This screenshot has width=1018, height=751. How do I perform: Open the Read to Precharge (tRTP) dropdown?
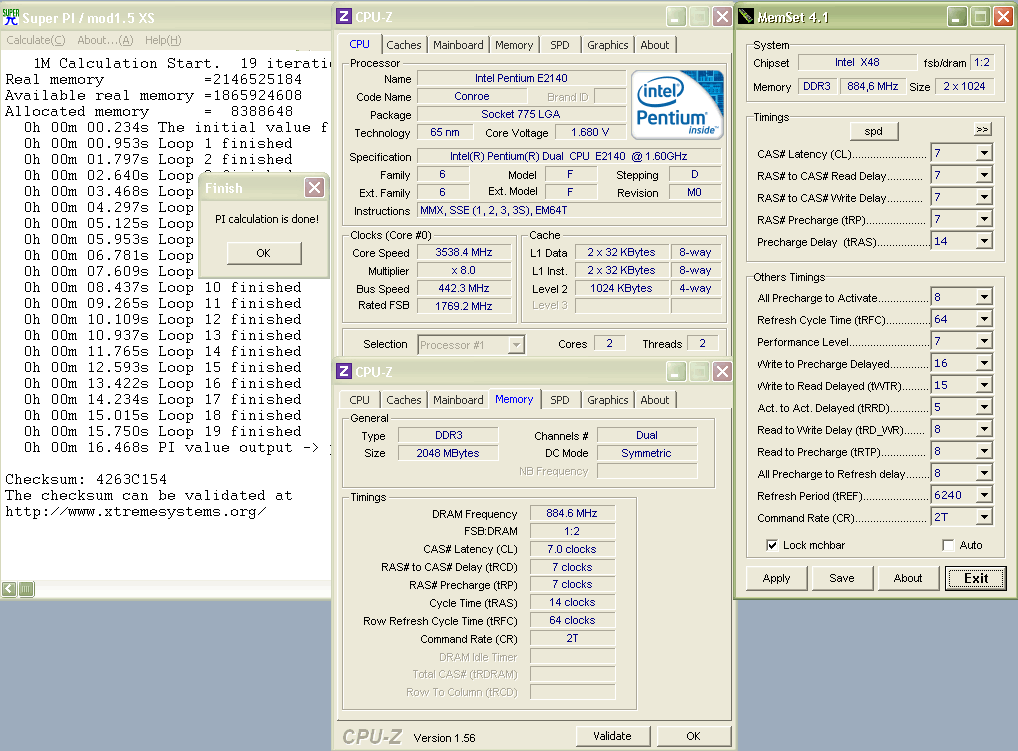pos(984,451)
